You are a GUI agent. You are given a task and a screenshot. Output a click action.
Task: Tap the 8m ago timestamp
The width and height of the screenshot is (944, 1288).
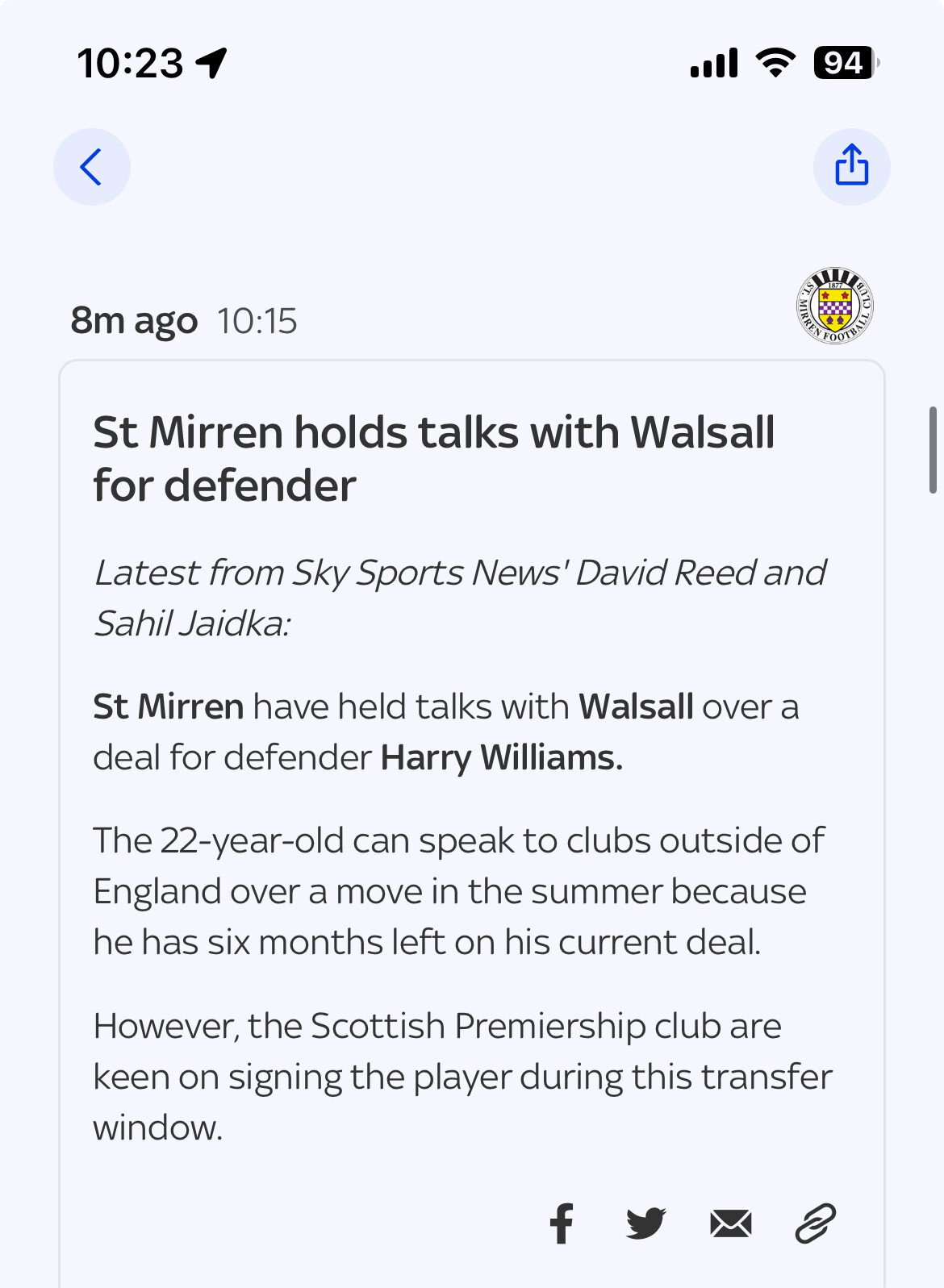pyautogui.click(x=134, y=321)
